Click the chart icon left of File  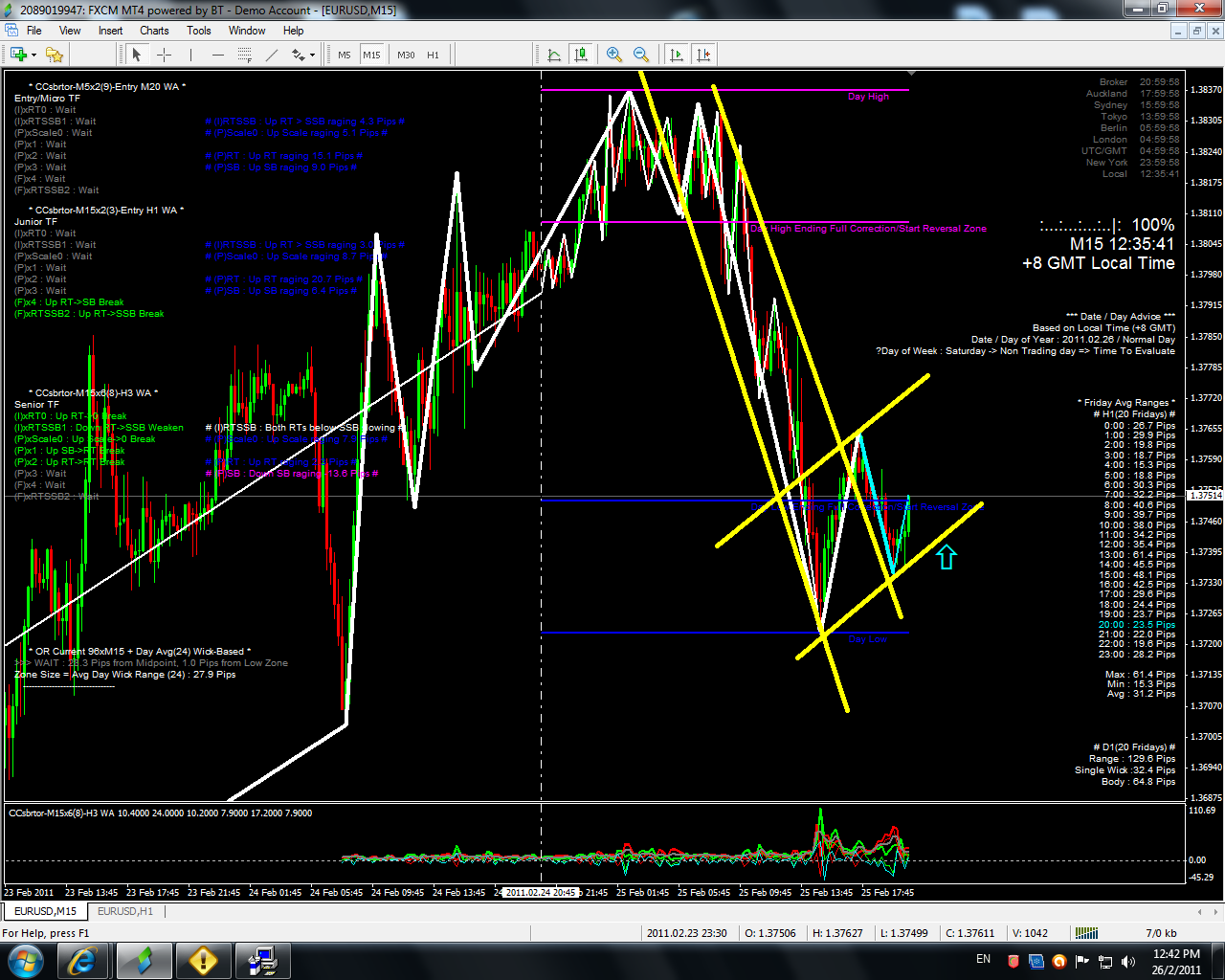[x=11, y=31]
